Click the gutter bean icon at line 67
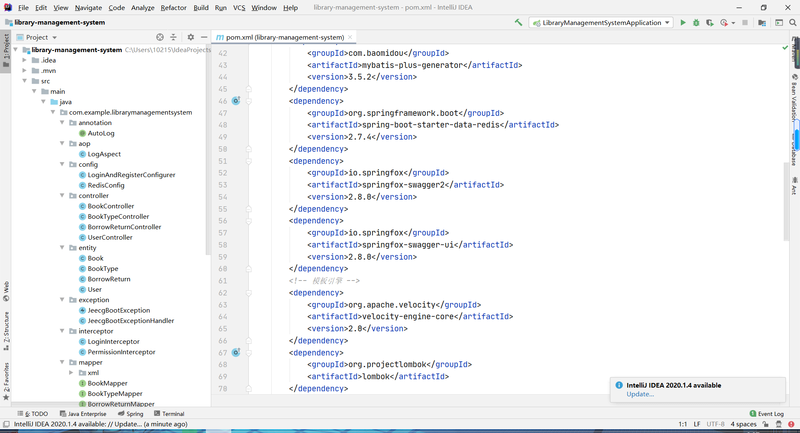 pyautogui.click(x=236, y=352)
